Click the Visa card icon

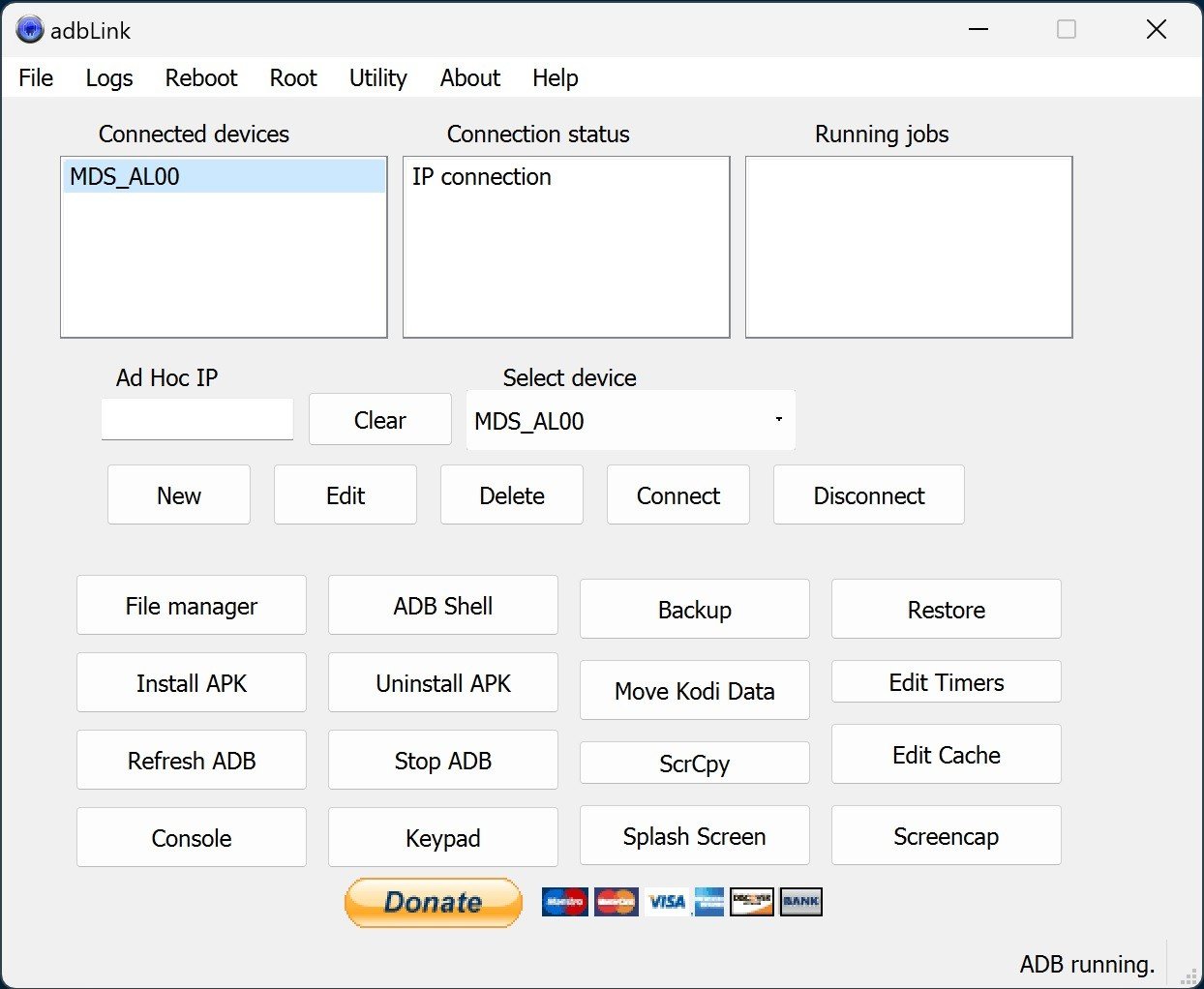pyautogui.click(x=666, y=902)
